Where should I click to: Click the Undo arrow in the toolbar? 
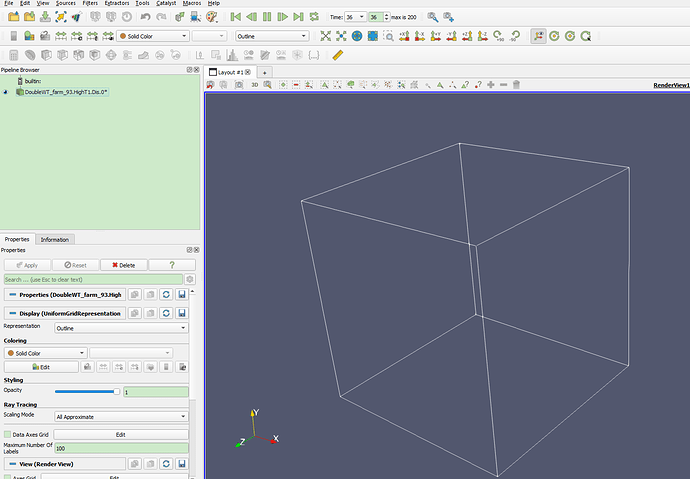click(x=146, y=17)
